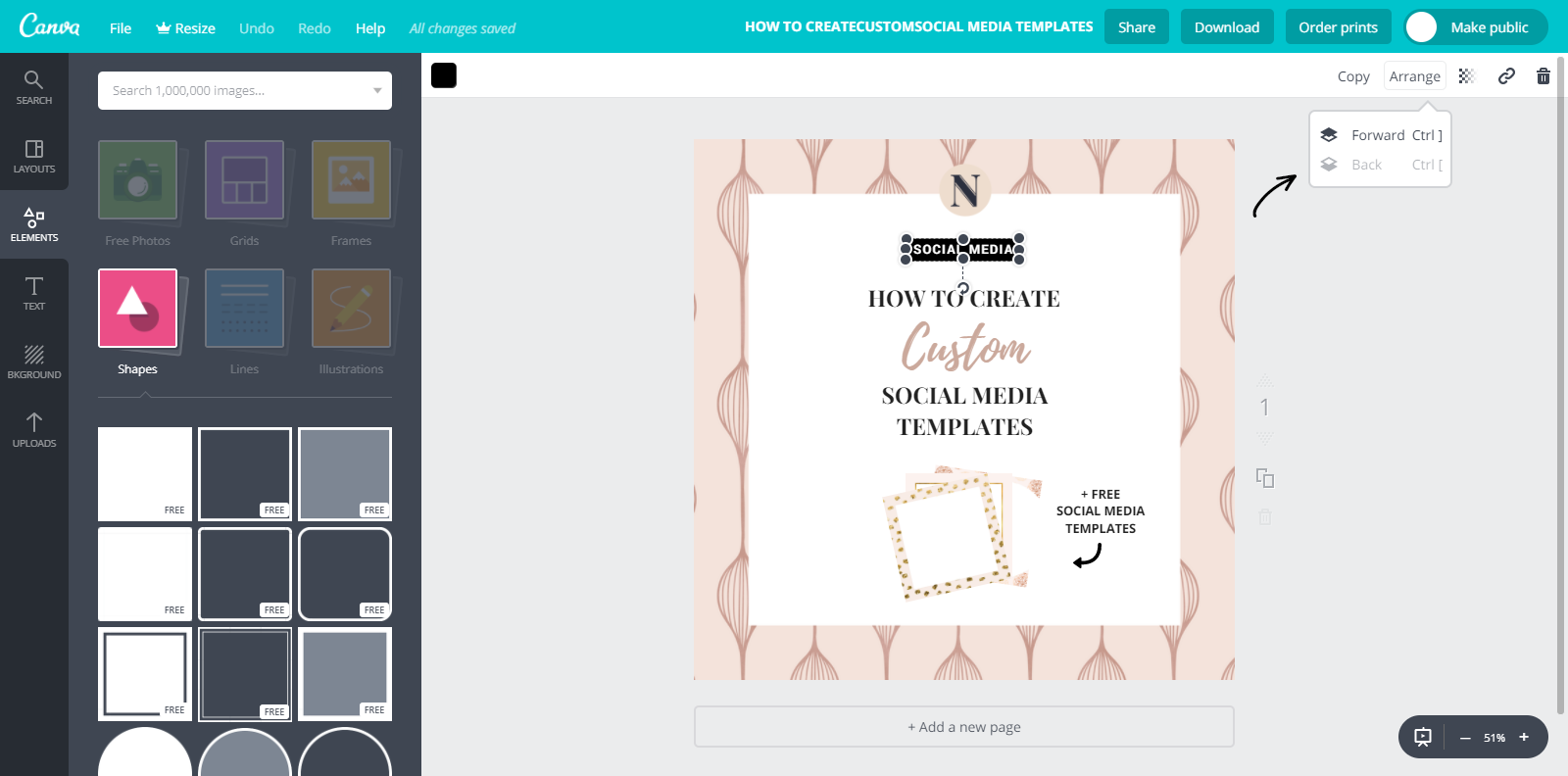
Task: Click the link icon in toolbar
Action: coord(1506,76)
